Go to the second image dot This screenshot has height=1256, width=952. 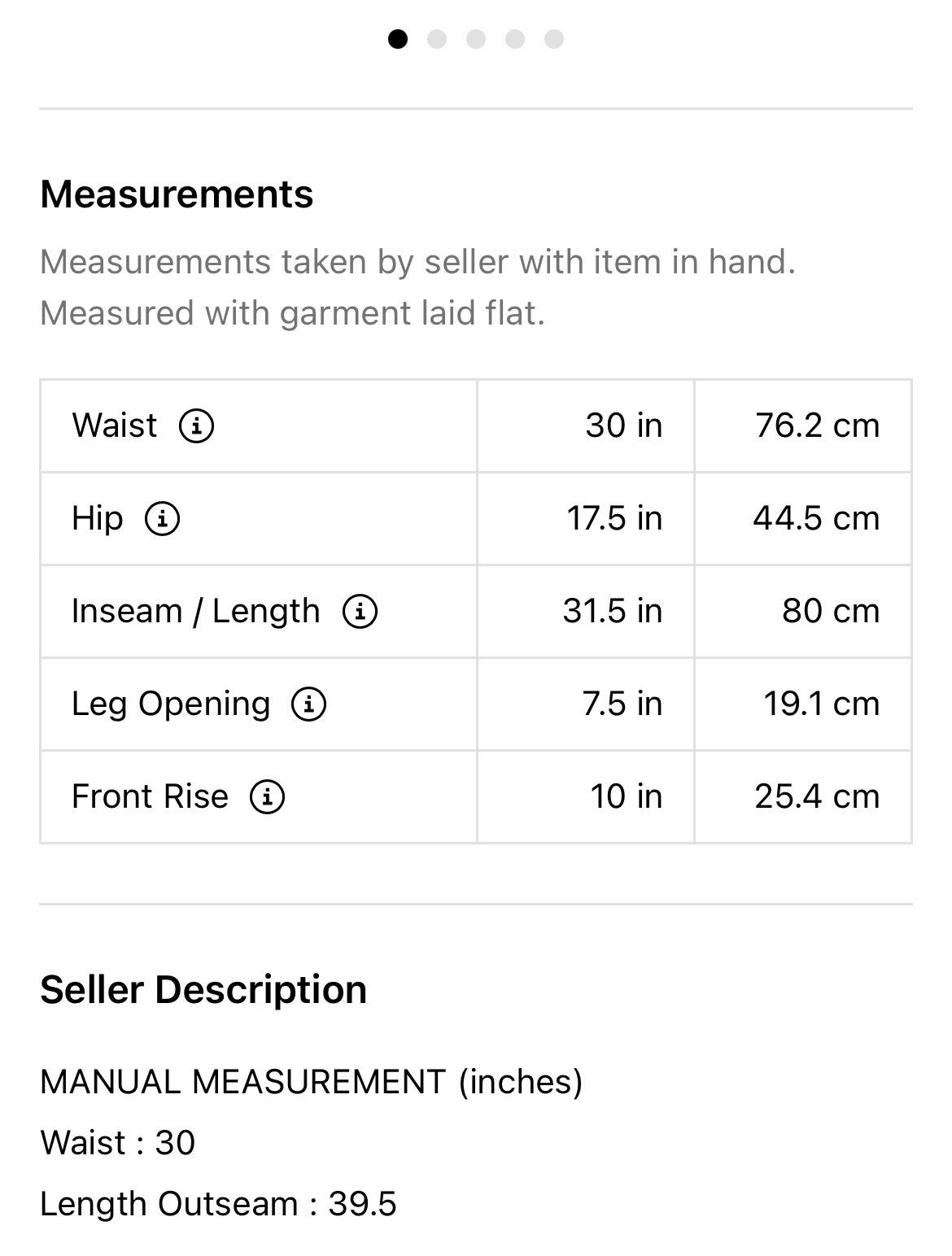[437, 39]
